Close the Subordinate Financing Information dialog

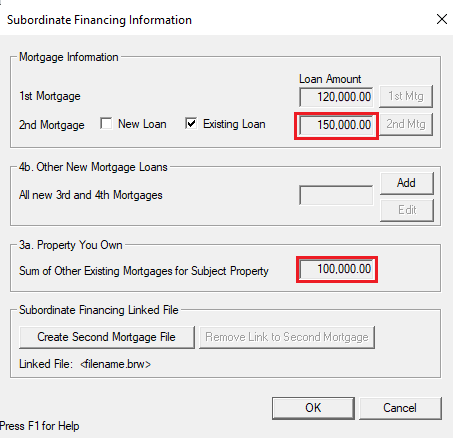pos(442,19)
